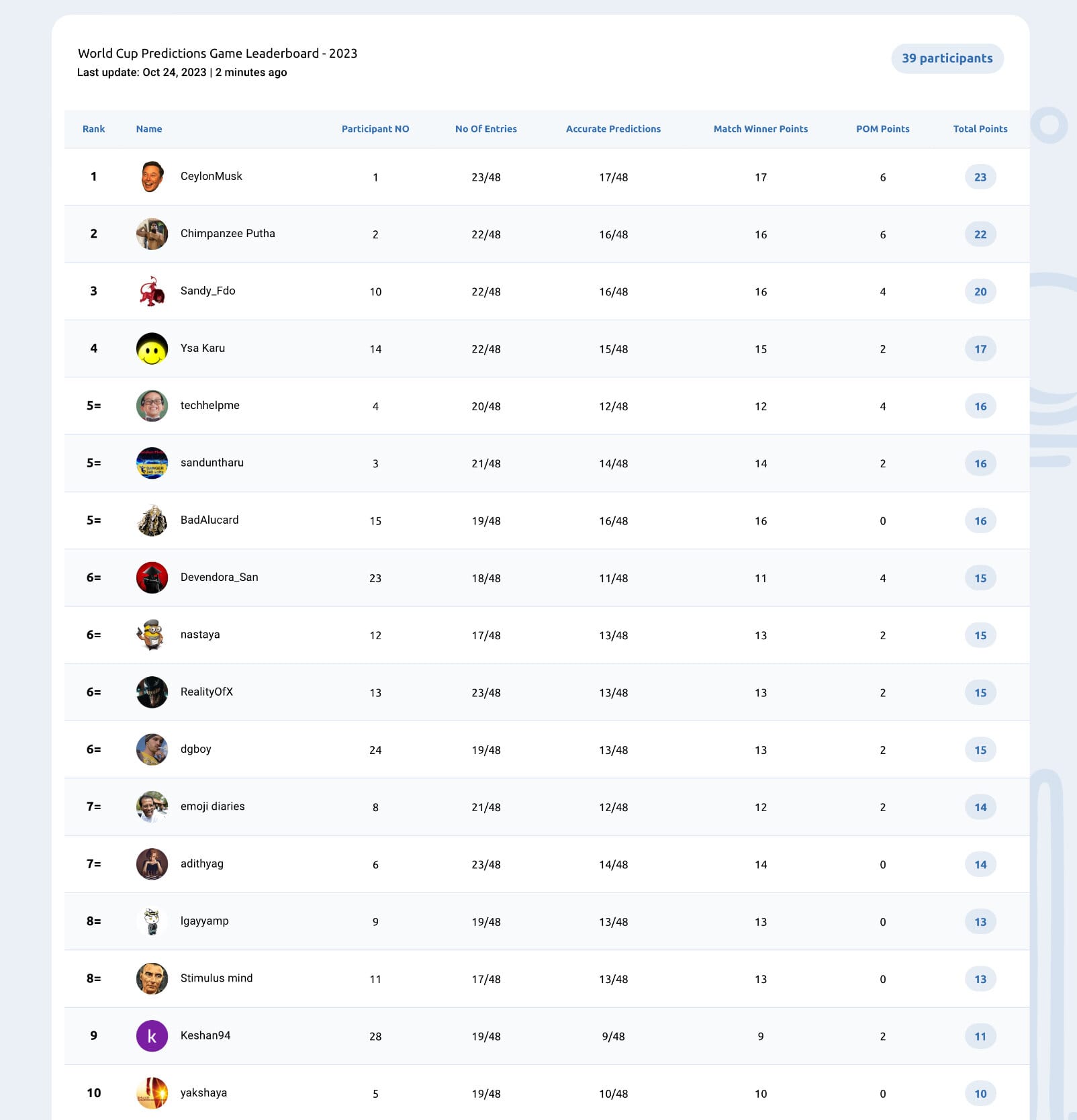
Task: Open the BadAlucard player name
Action: (209, 520)
